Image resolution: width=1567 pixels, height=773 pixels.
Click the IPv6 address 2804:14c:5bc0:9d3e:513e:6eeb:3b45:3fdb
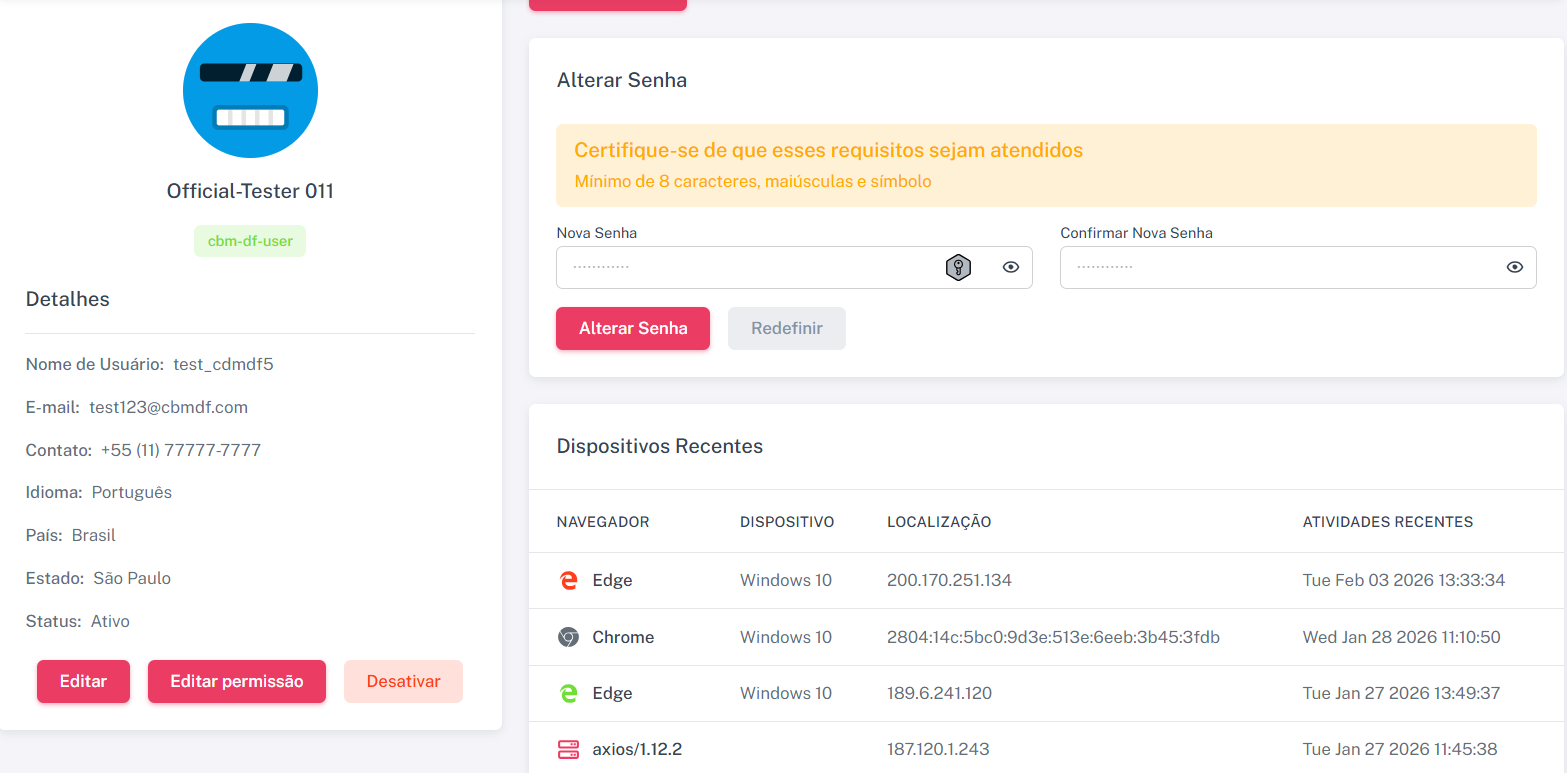click(1053, 637)
